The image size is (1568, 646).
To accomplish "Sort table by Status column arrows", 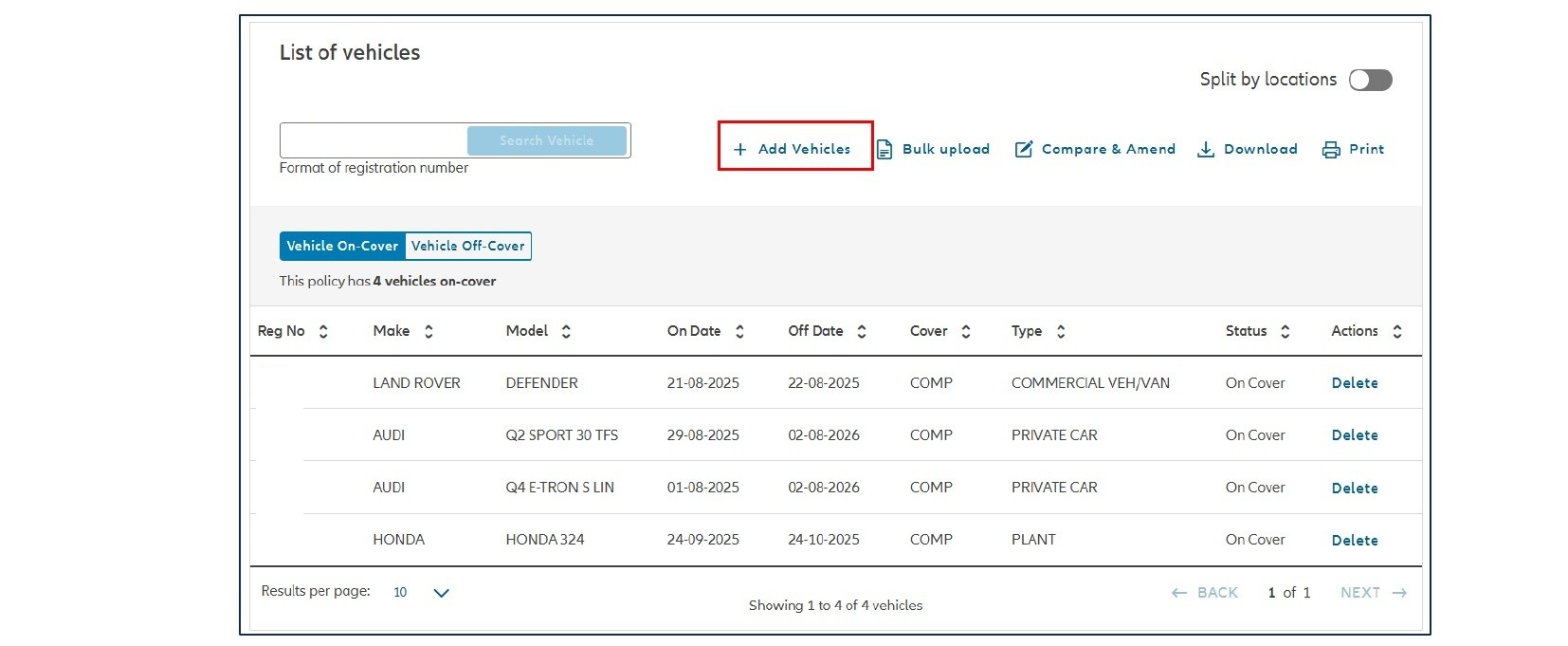I will (x=1285, y=331).
